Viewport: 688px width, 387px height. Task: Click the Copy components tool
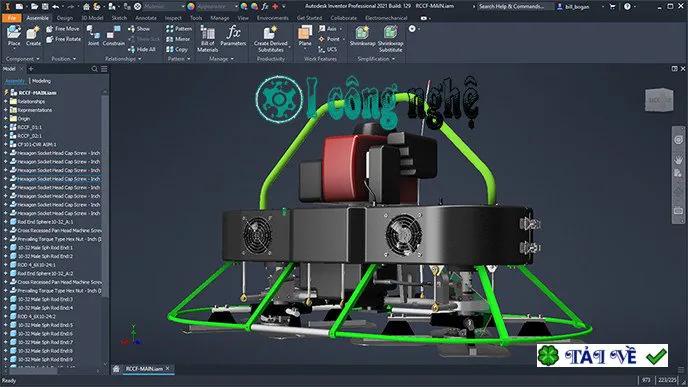[177, 50]
